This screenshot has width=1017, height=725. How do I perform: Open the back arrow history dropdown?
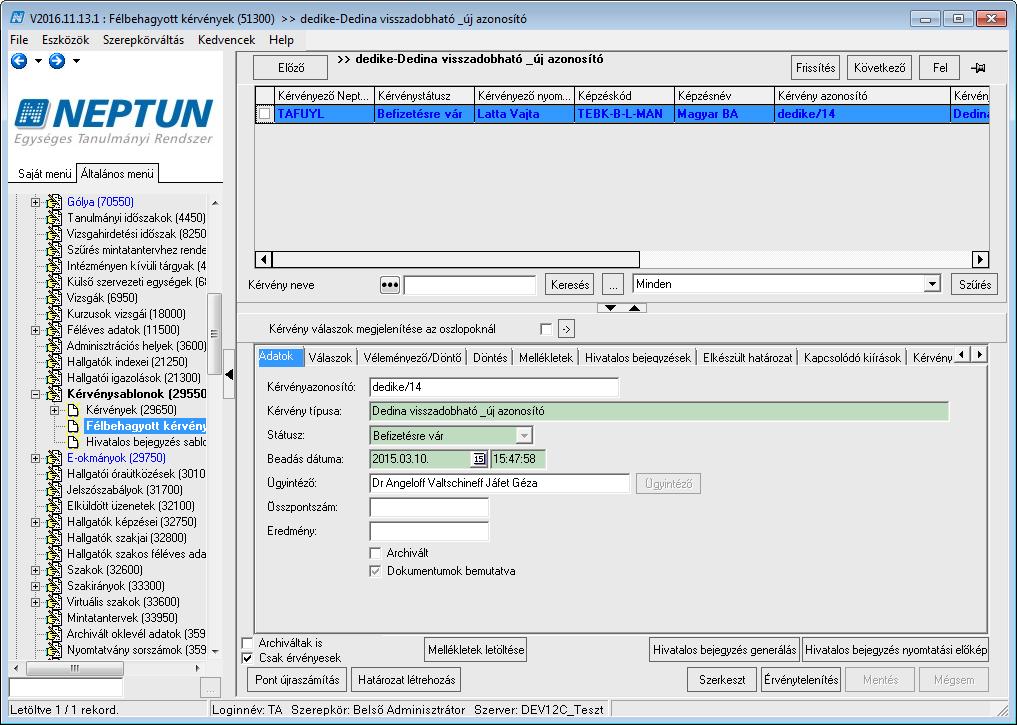click(x=38, y=61)
